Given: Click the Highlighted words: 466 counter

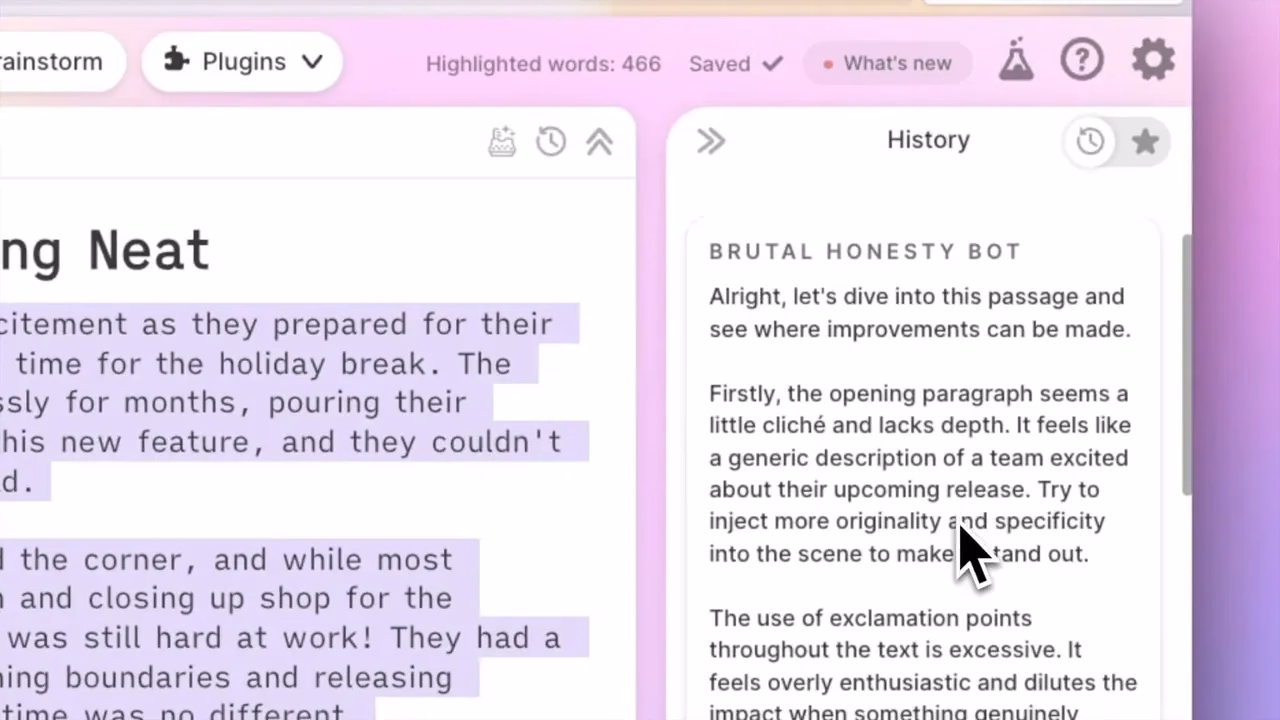Looking at the screenshot, I should coord(543,64).
